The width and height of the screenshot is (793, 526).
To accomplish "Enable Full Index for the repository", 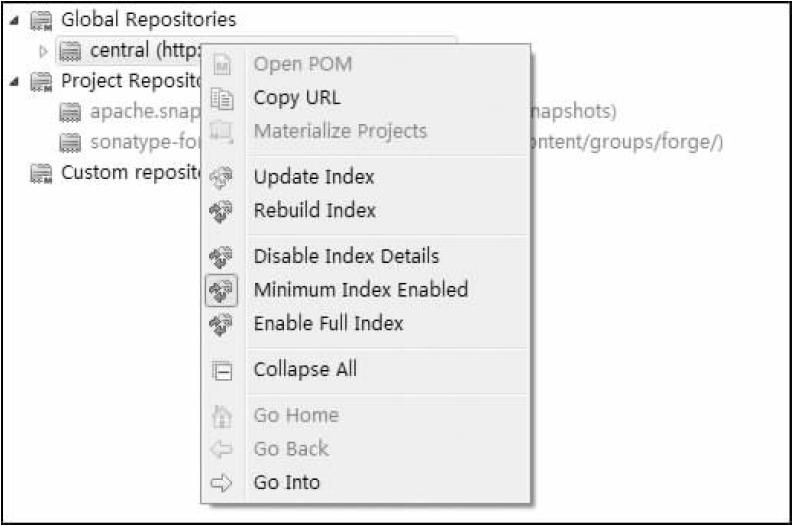I will pyautogui.click(x=328, y=324).
